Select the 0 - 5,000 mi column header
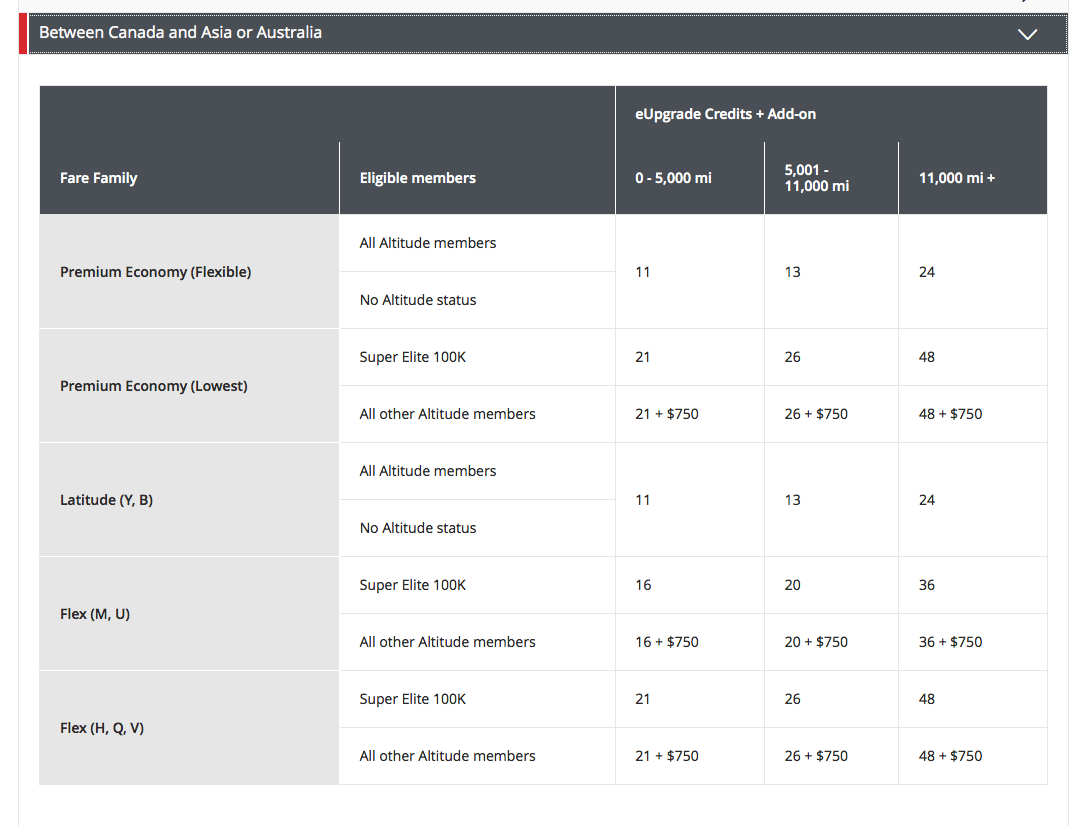 click(673, 178)
